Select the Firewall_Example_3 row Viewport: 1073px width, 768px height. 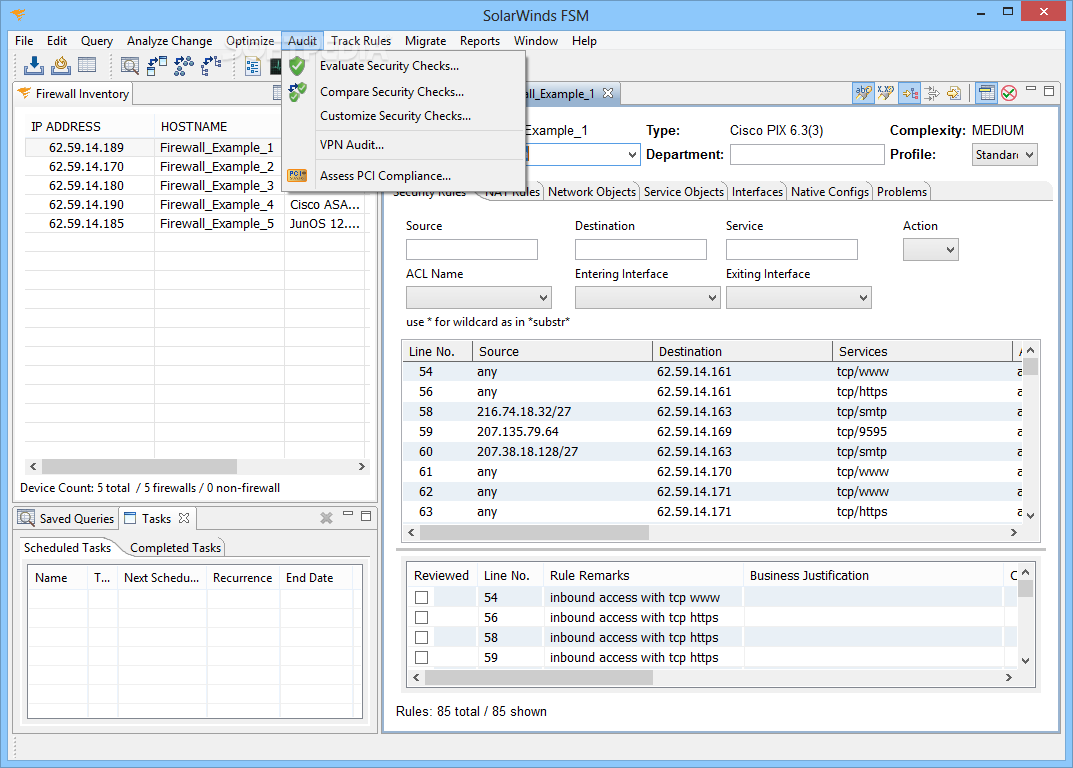[x=197, y=185]
